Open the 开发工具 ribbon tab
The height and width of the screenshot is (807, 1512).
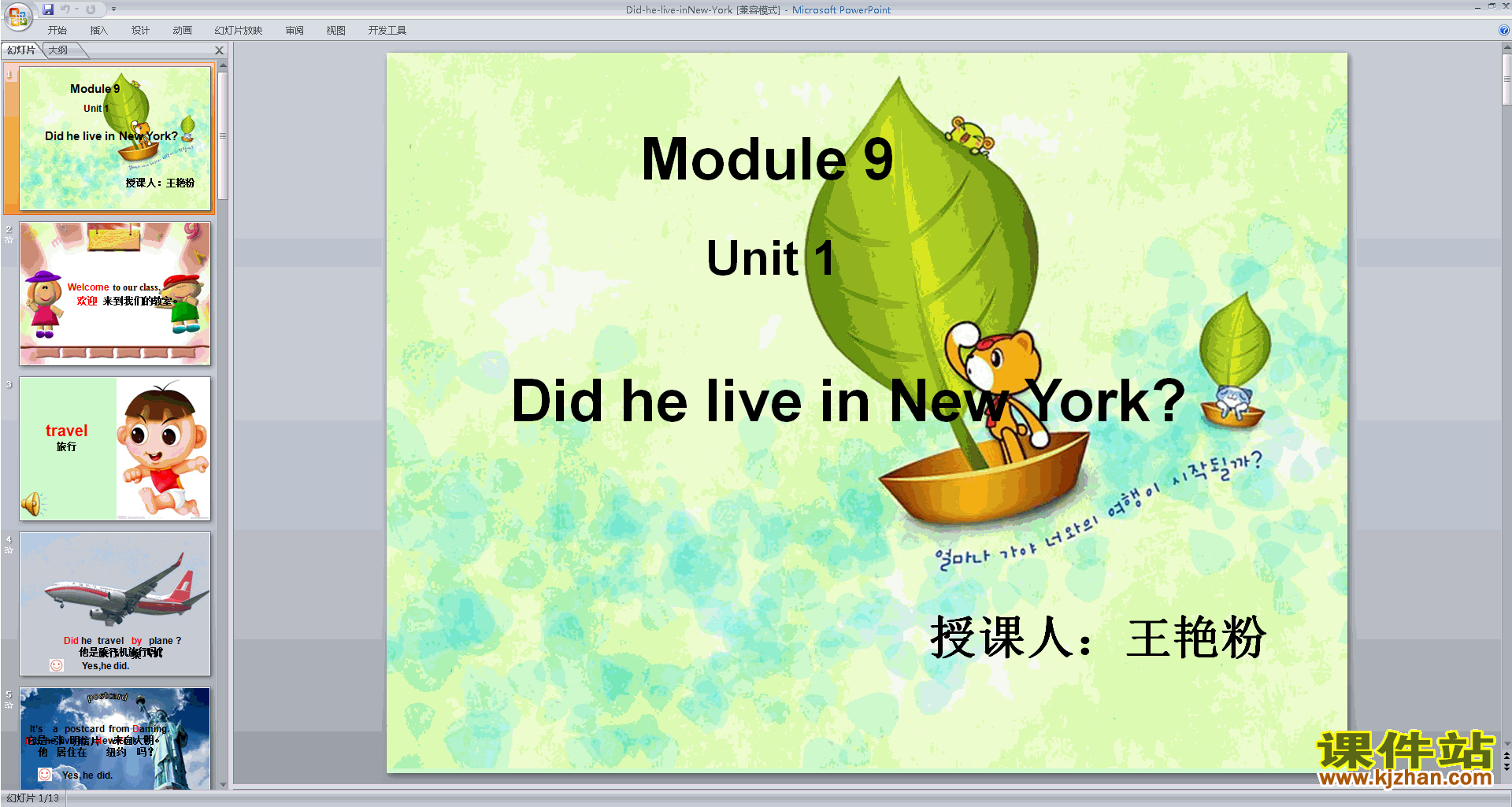point(387,31)
